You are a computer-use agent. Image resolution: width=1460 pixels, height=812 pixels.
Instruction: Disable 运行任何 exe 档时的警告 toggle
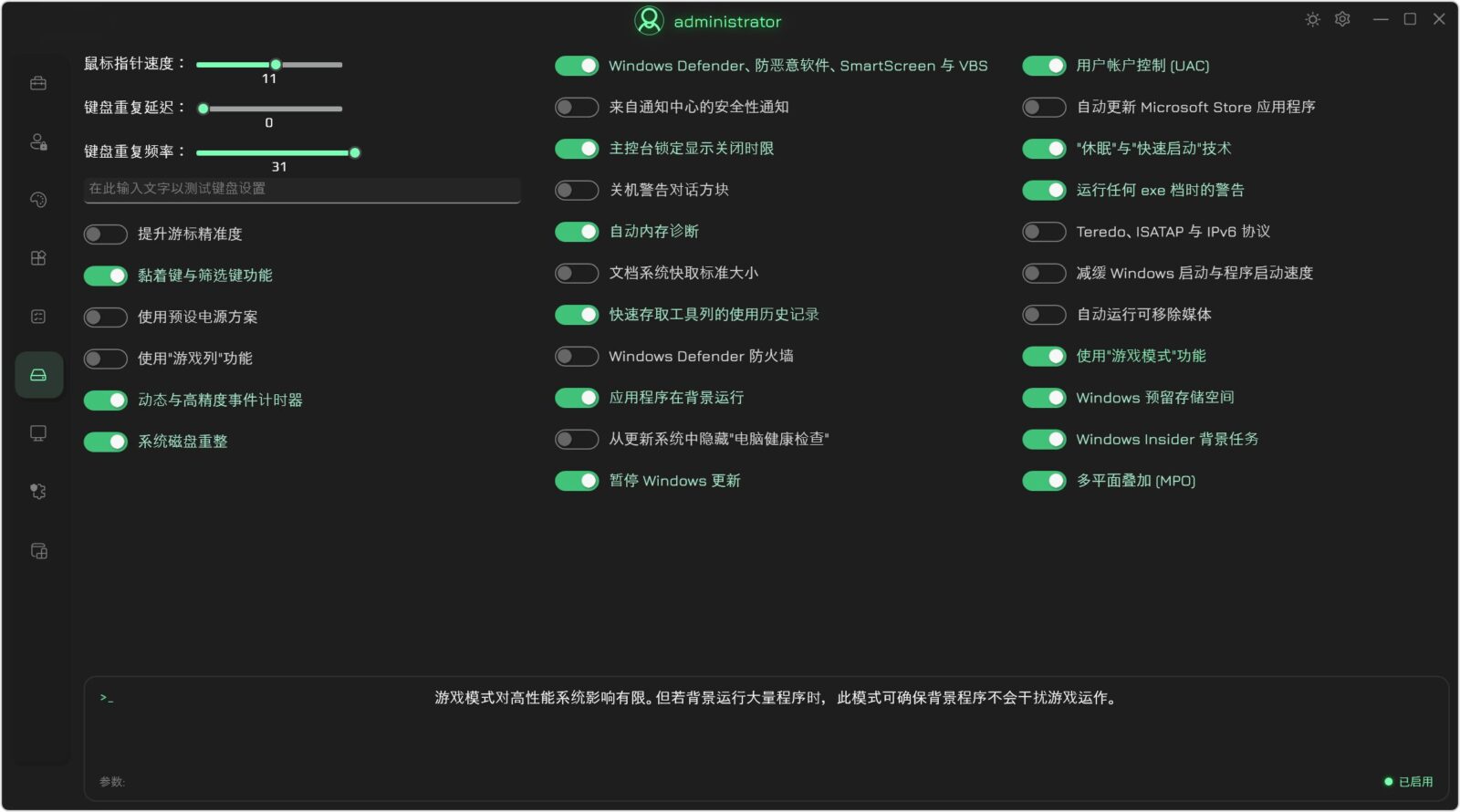[x=1044, y=190]
